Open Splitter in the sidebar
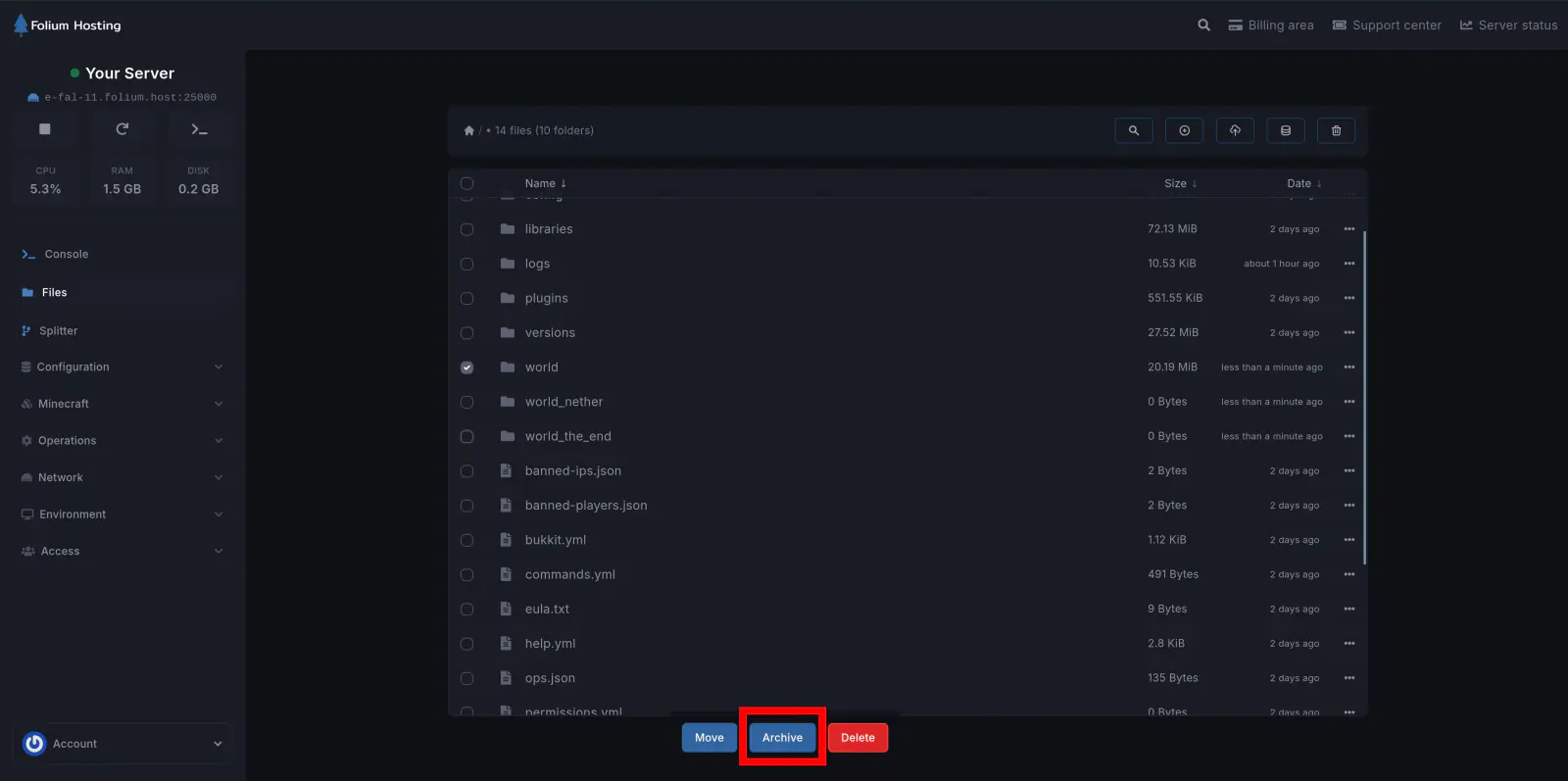 [x=58, y=331]
